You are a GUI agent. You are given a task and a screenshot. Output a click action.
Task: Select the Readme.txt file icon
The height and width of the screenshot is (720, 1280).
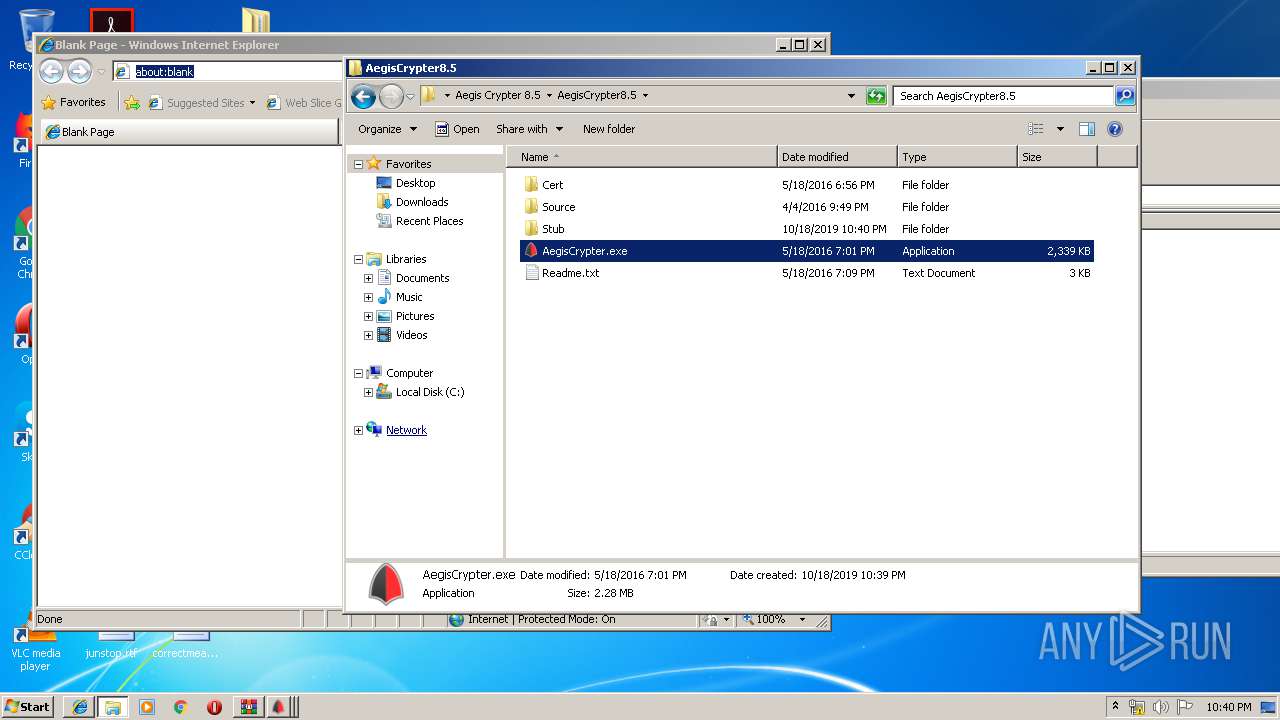pyautogui.click(x=531, y=273)
